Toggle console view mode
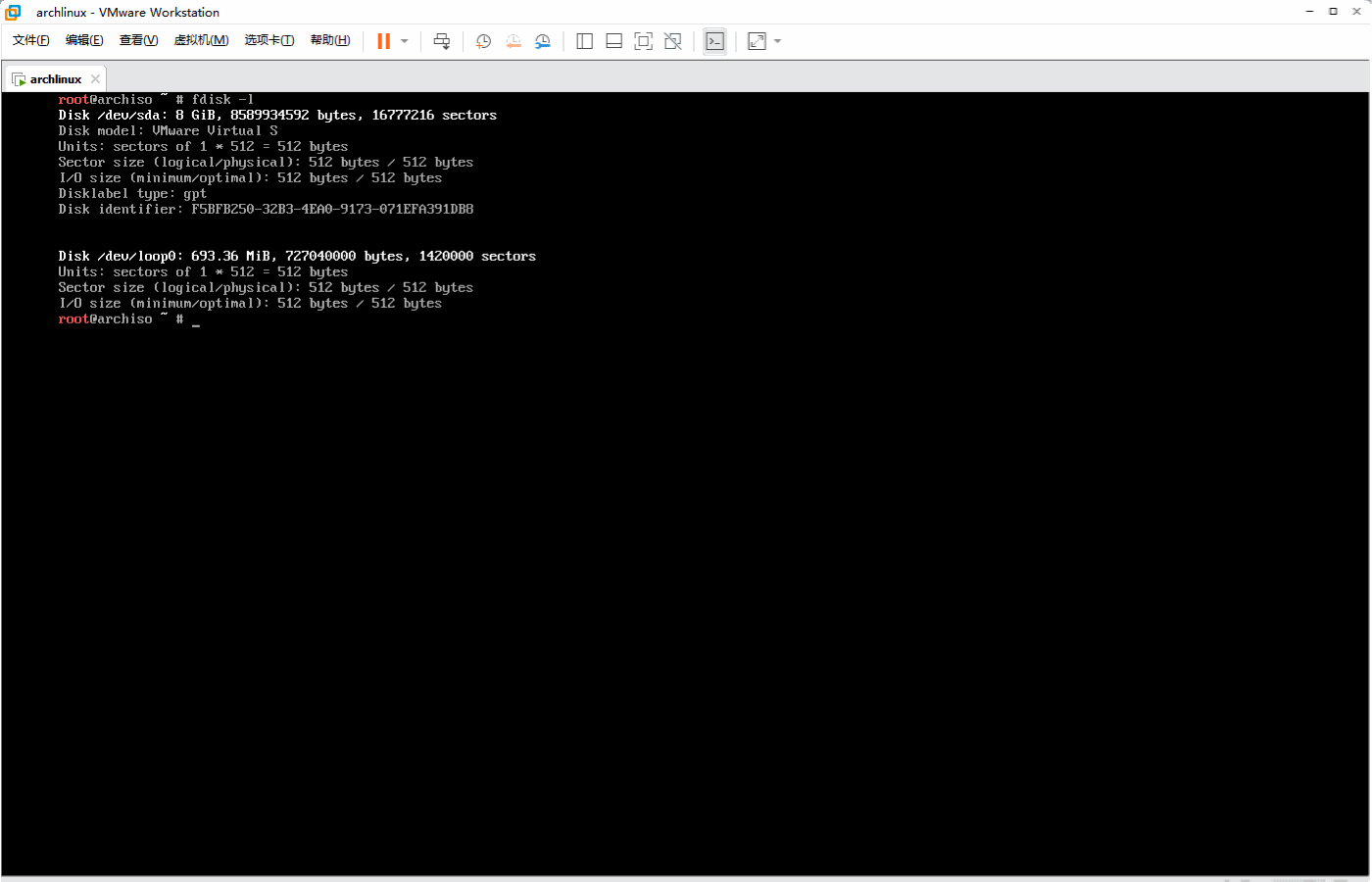Viewport: 1372px width, 882px height. [714, 40]
